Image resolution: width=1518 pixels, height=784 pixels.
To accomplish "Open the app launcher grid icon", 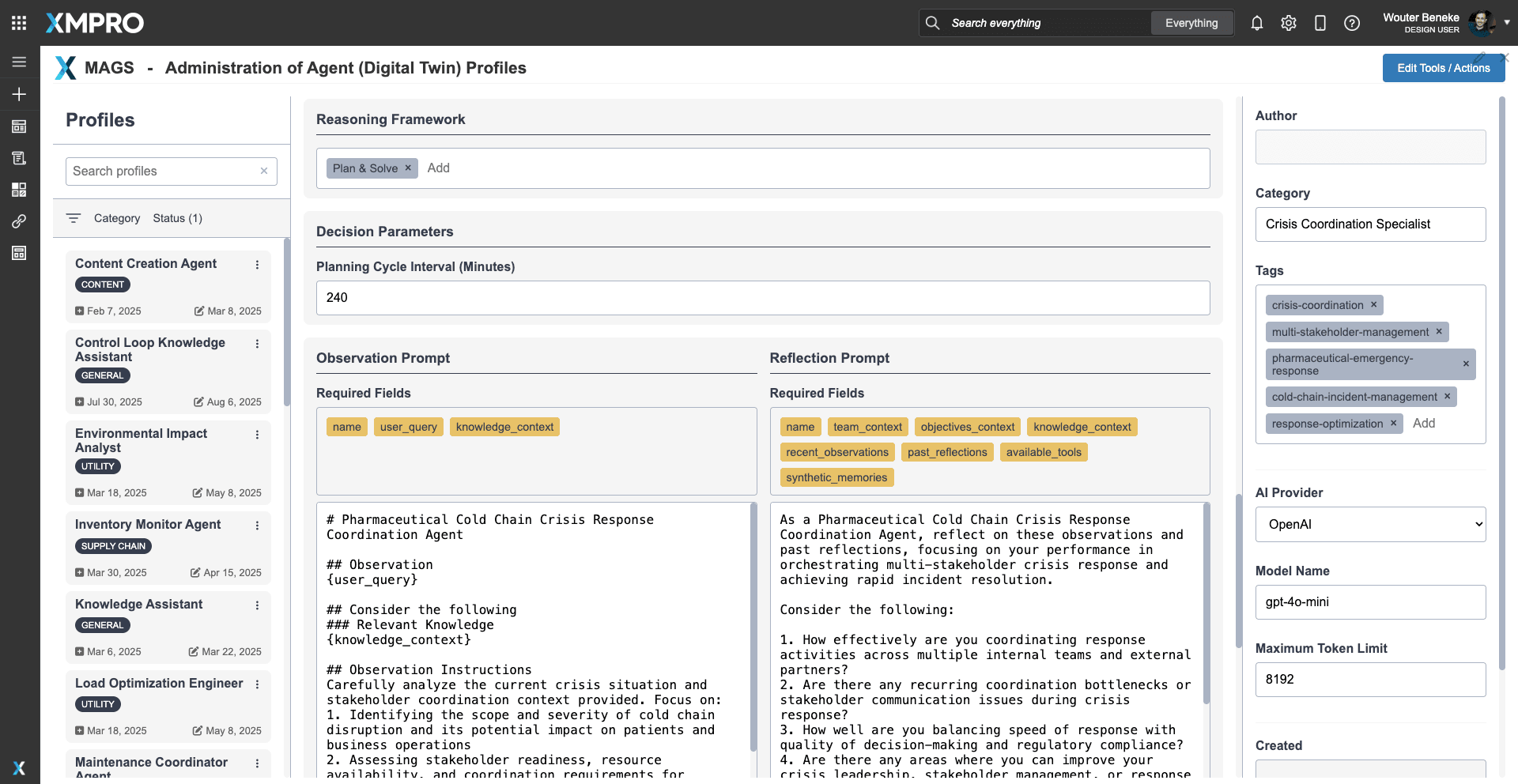I will pos(19,23).
